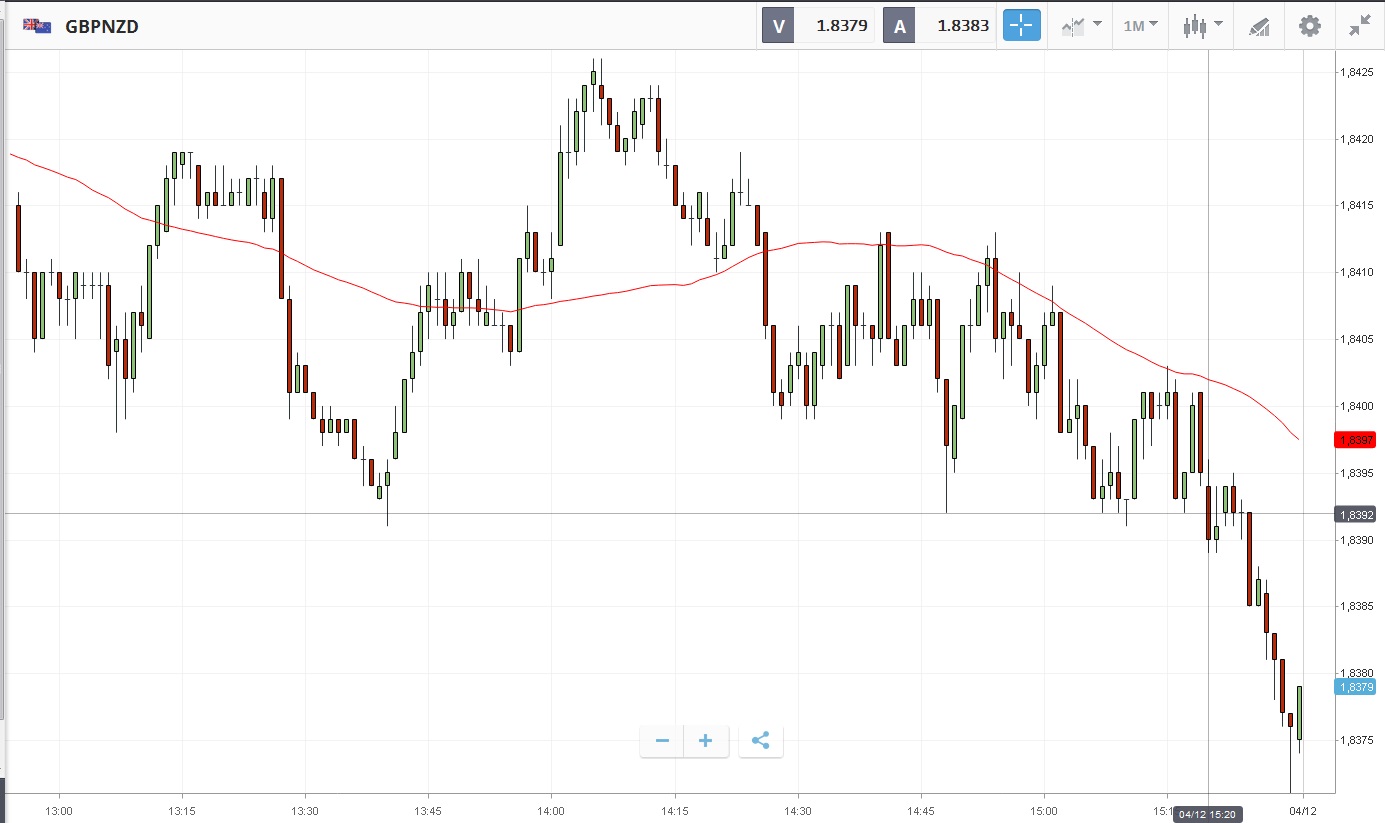1385x823 pixels.
Task: Click the share chart icon
Action: coord(760,741)
